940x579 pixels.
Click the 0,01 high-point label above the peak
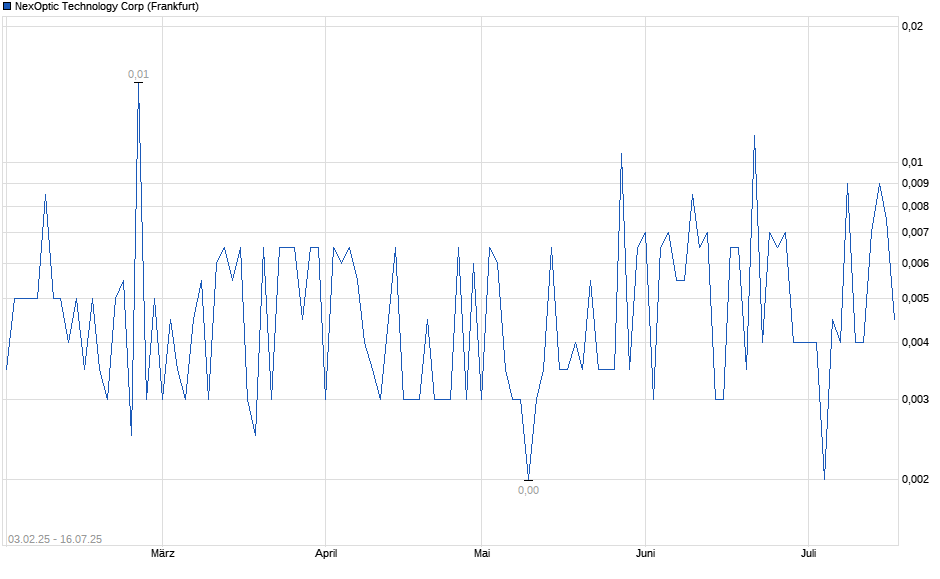pyautogui.click(x=138, y=74)
